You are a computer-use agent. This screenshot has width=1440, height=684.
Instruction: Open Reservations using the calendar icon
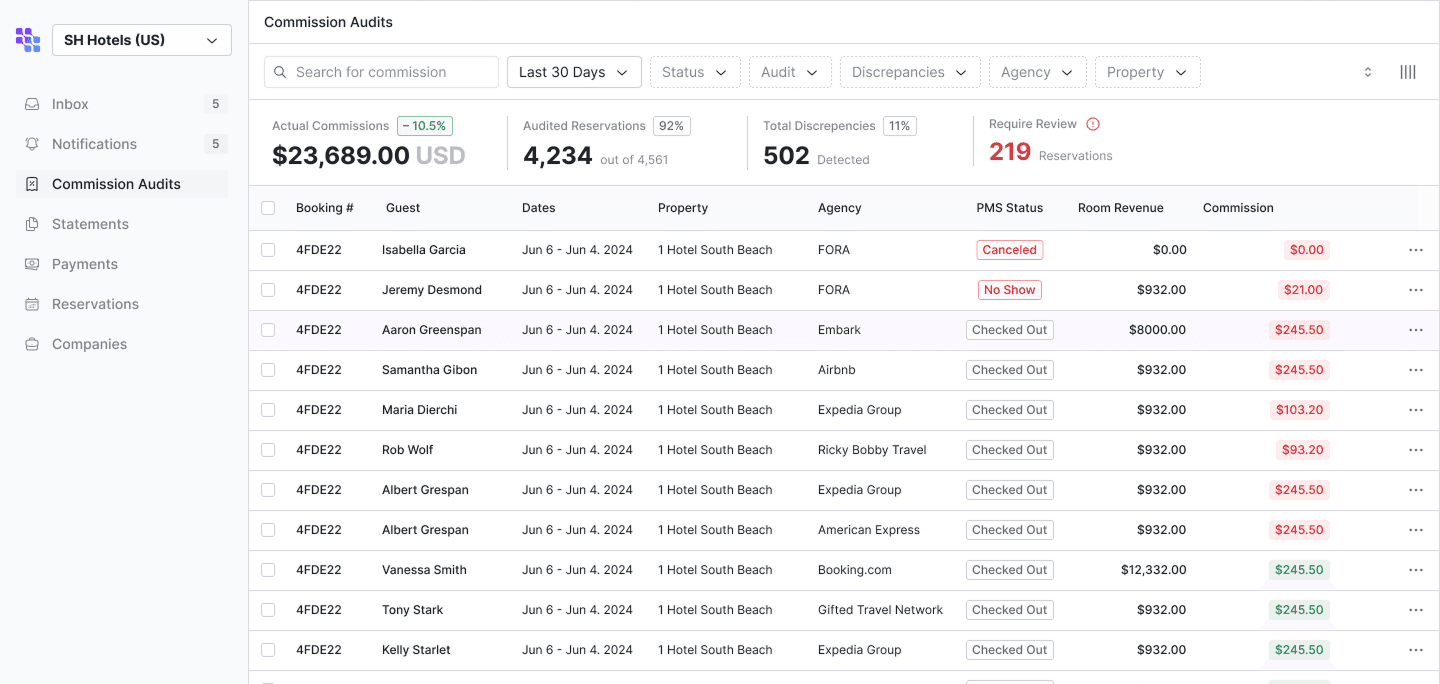click(x=31, y=304)
